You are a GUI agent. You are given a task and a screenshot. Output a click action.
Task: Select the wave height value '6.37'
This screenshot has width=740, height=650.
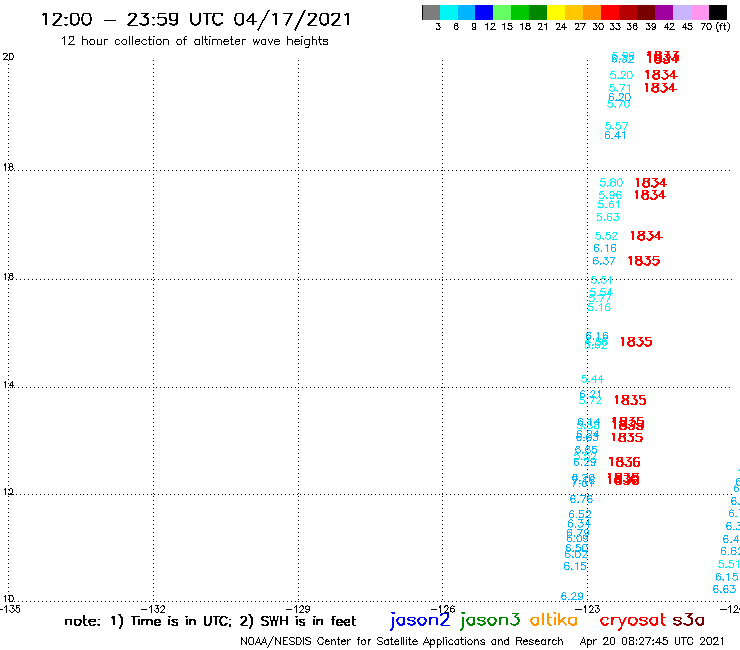[604, 261]
